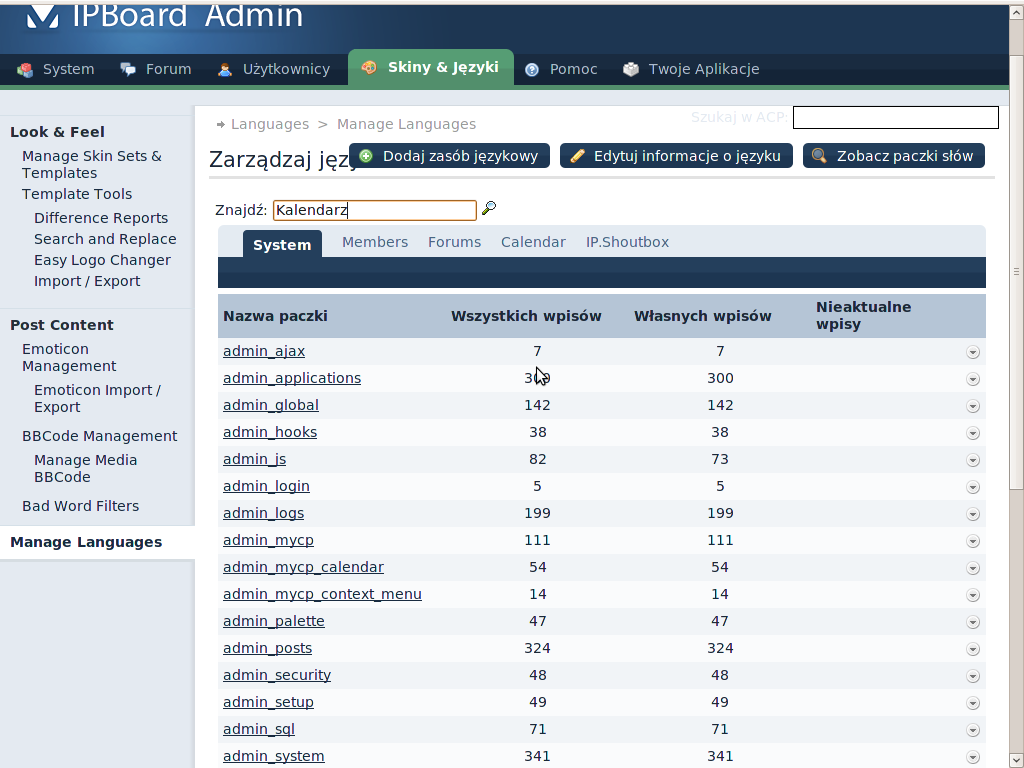
Task: Open the admin_mycp_calendar pack link
Action: (303, 567)
